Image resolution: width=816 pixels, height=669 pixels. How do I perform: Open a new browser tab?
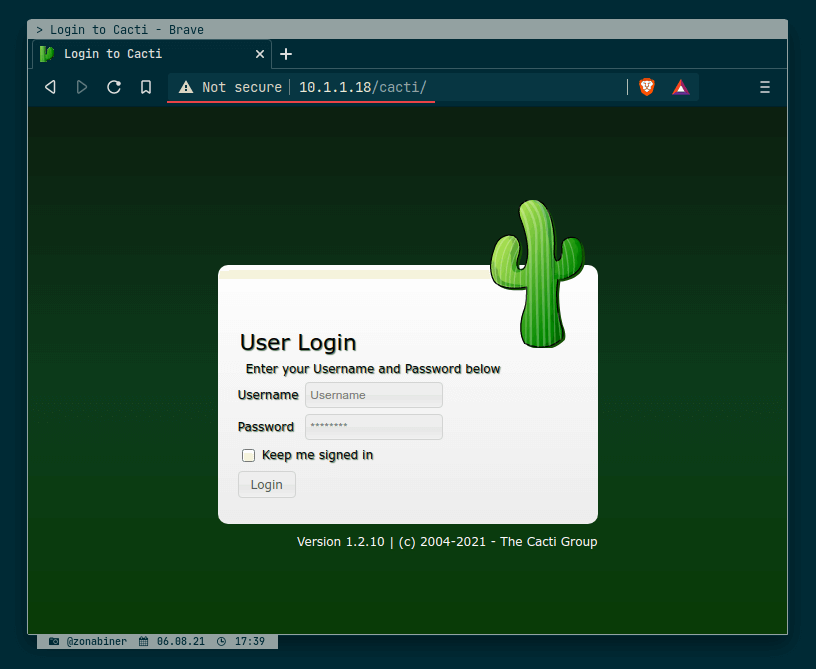[x=286, y=54]
